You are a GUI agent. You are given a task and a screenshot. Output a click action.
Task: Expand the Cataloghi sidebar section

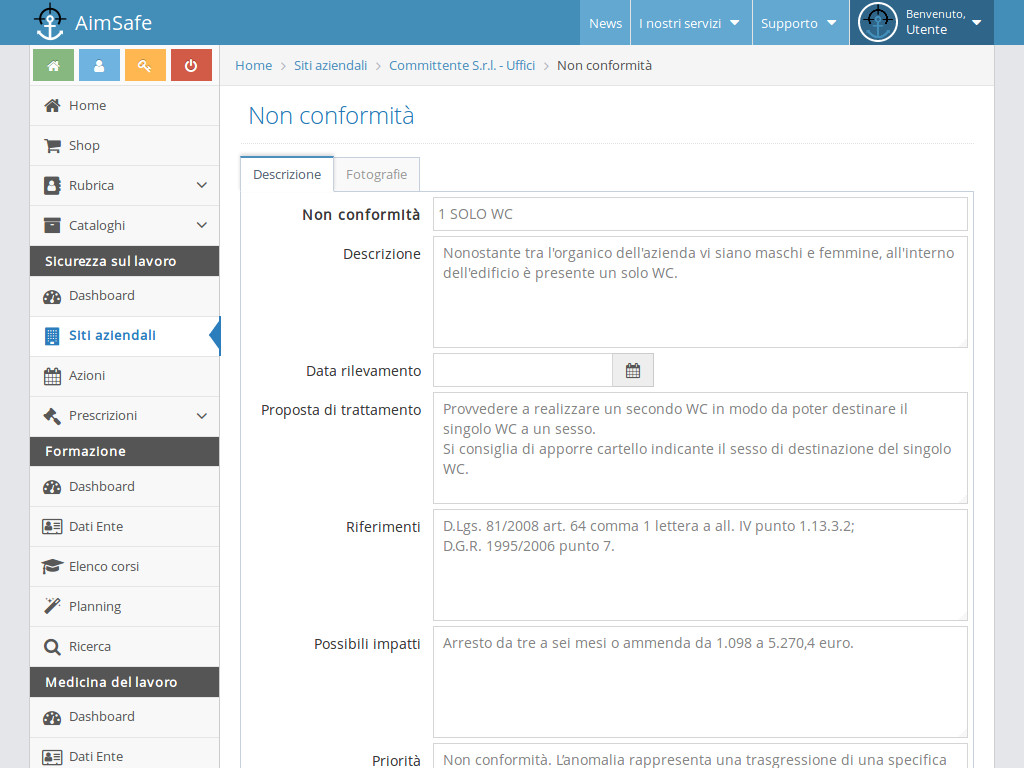[124, 226]
